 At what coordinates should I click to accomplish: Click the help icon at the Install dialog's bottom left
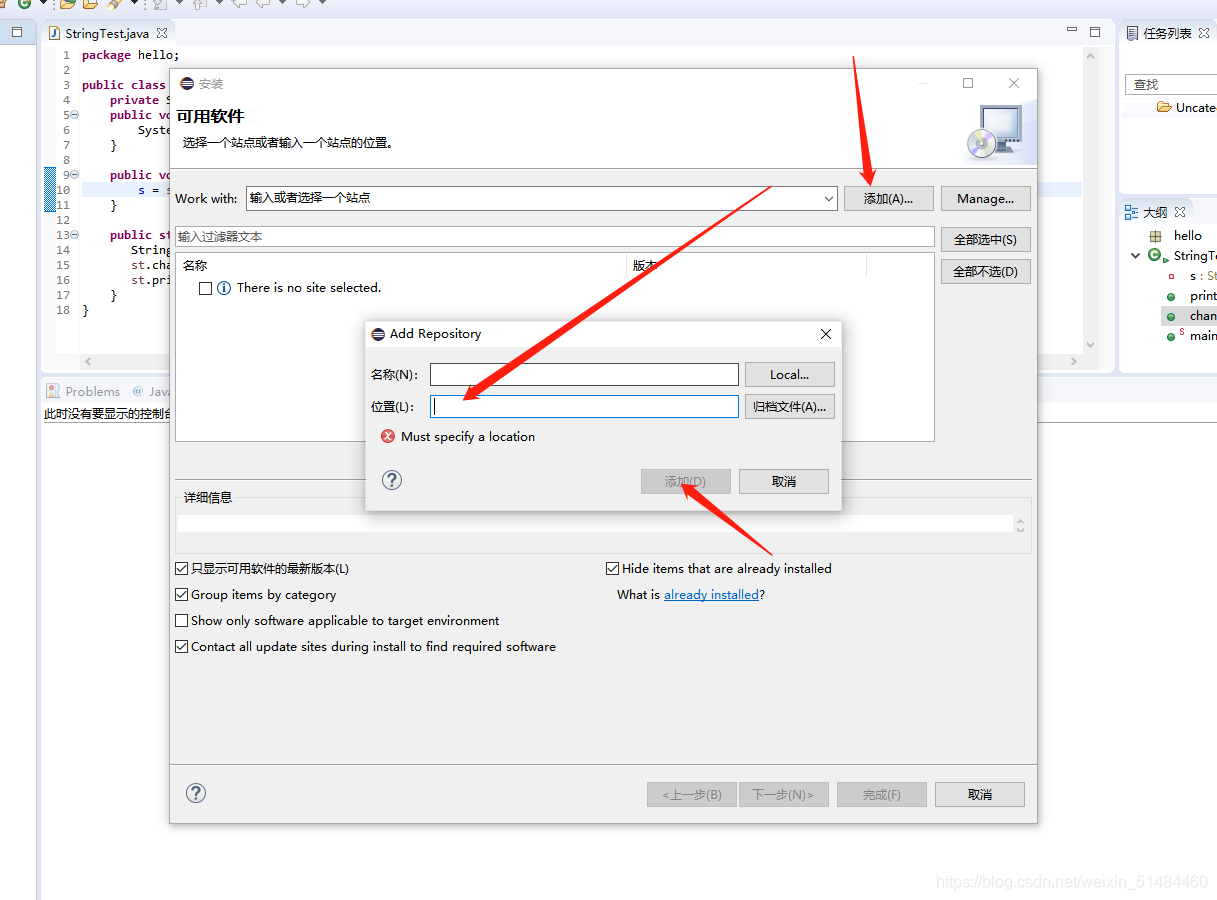click(196, 793)
